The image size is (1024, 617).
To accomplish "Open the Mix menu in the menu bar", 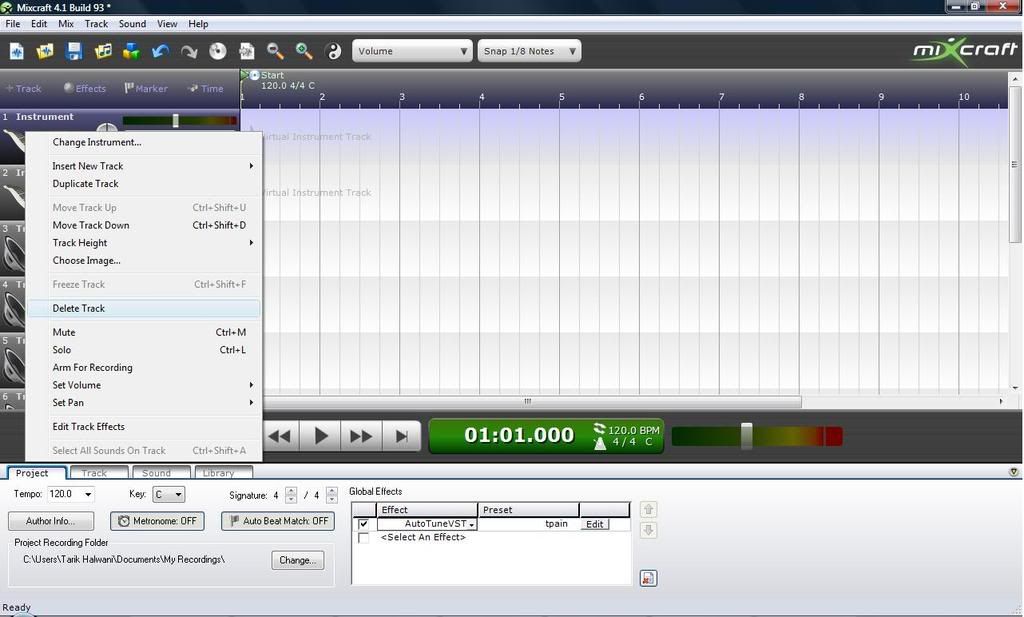I will [x=65, y=24].
